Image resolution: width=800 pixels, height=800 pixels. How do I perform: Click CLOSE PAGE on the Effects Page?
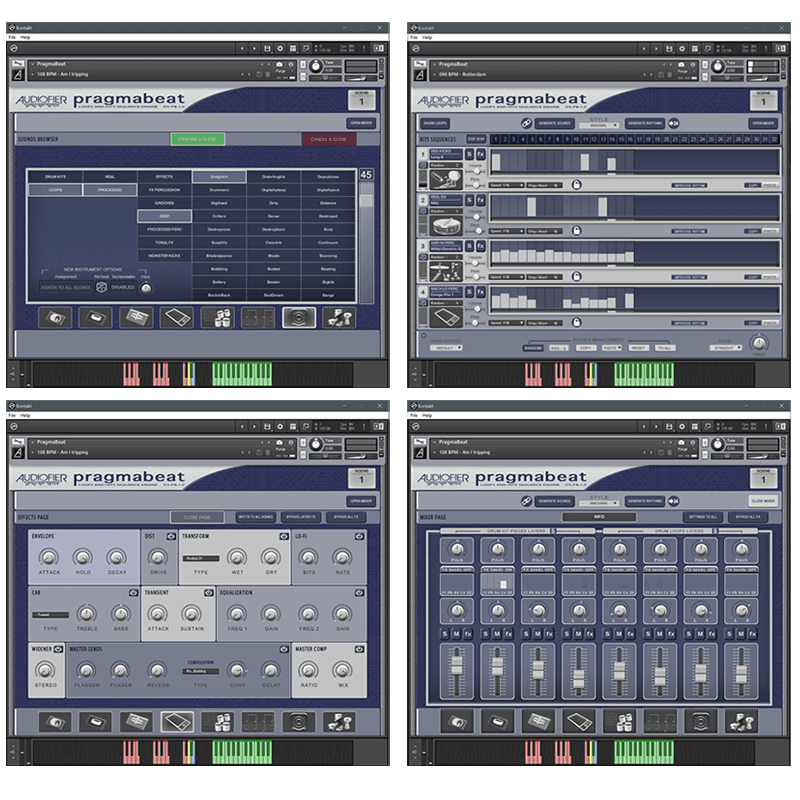click(197, 517)
